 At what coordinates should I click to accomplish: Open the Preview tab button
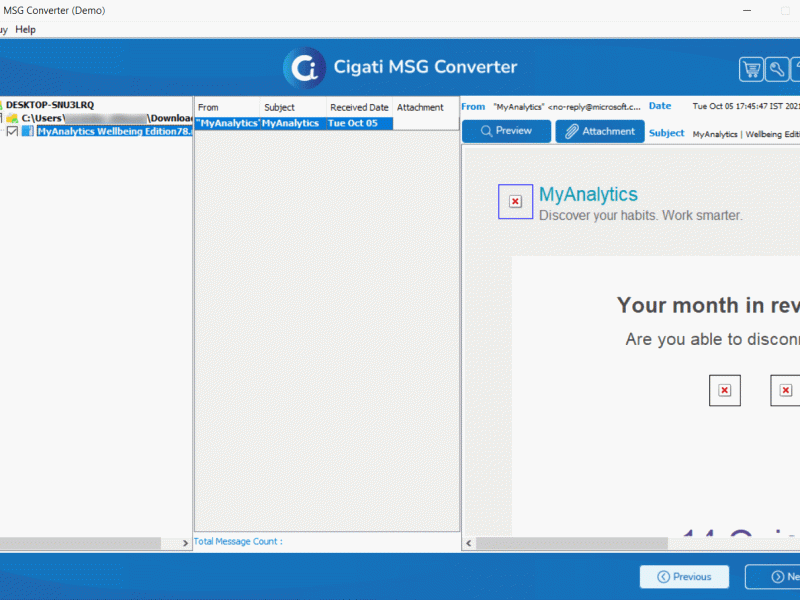(x=506, y=131)
